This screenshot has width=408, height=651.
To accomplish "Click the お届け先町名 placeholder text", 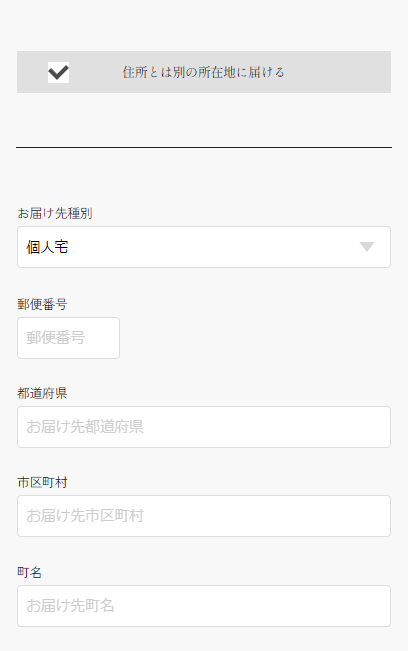I will [70, 606].
